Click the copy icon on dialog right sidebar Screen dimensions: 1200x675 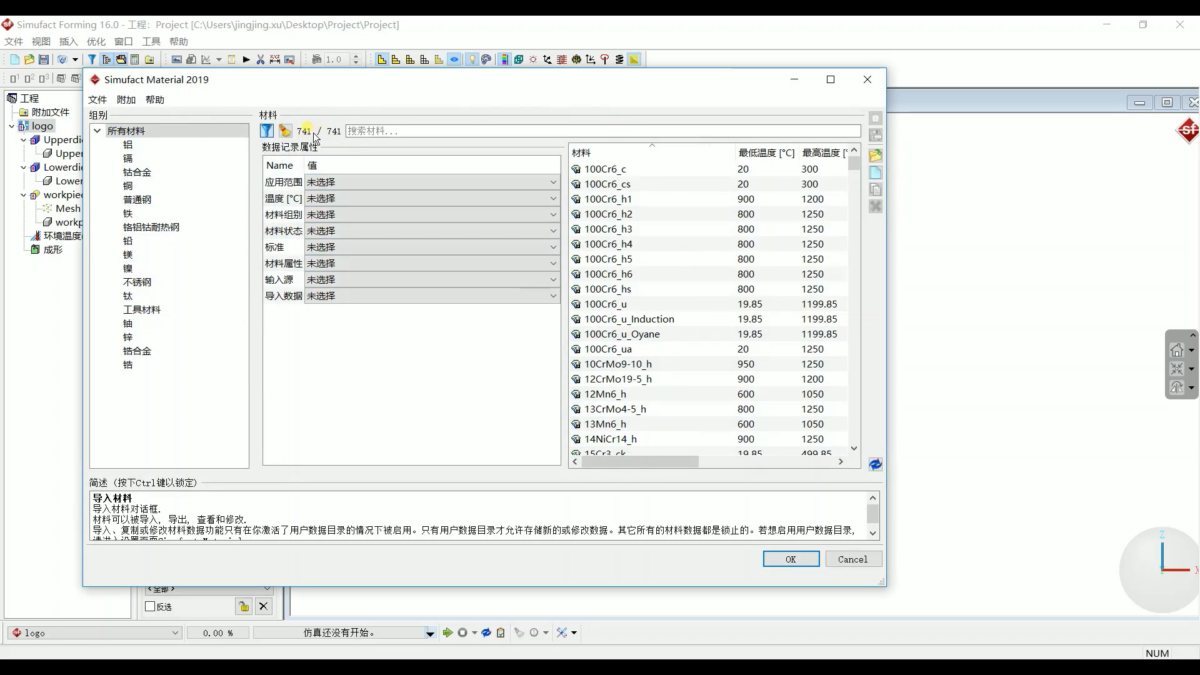click(x=875, y=190)
